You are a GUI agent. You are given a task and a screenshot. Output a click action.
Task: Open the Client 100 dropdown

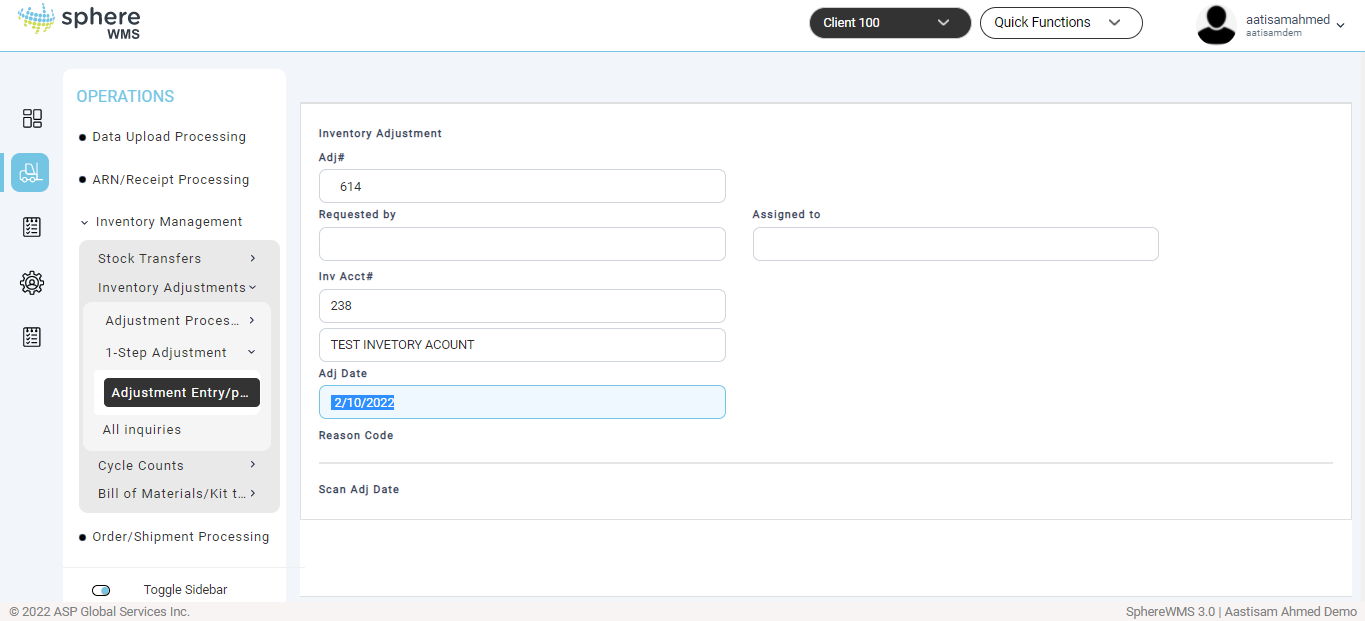click(889, 23)
